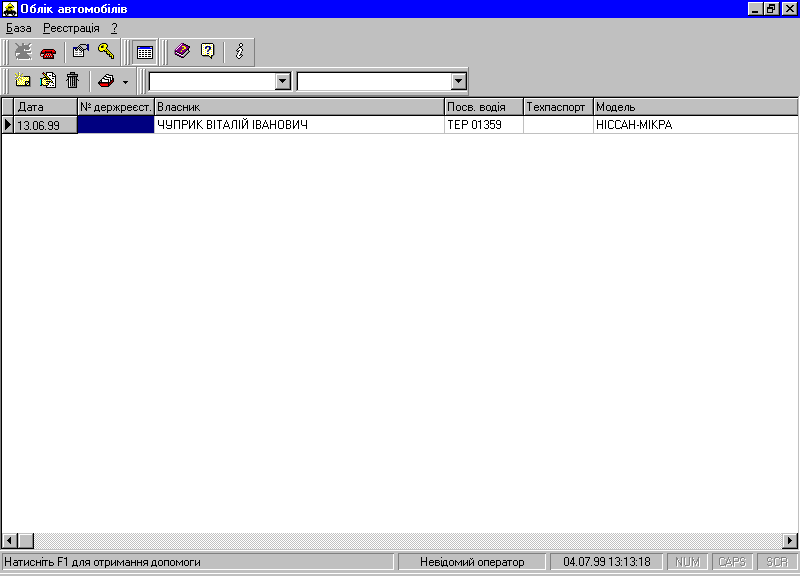Open the База menu

18,29
